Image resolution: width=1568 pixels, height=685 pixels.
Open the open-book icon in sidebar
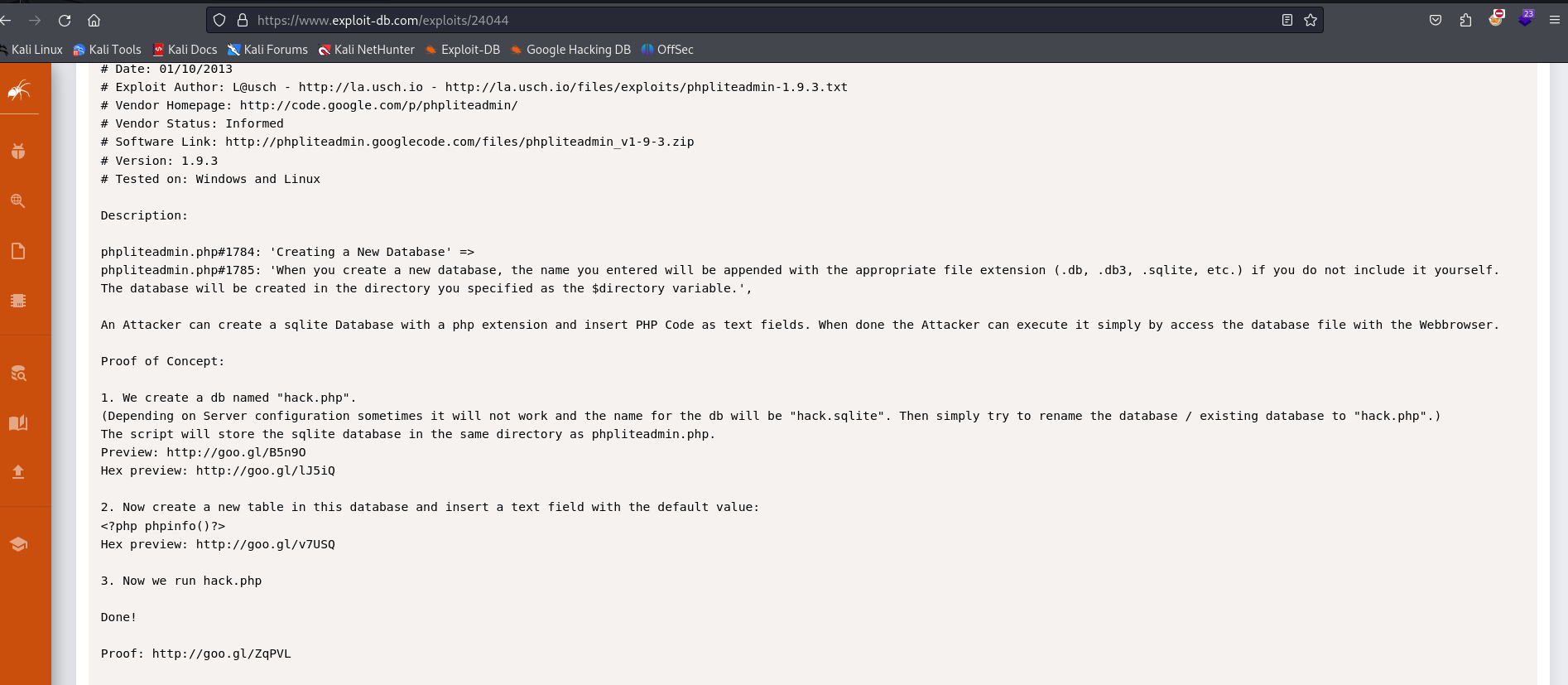18,423
